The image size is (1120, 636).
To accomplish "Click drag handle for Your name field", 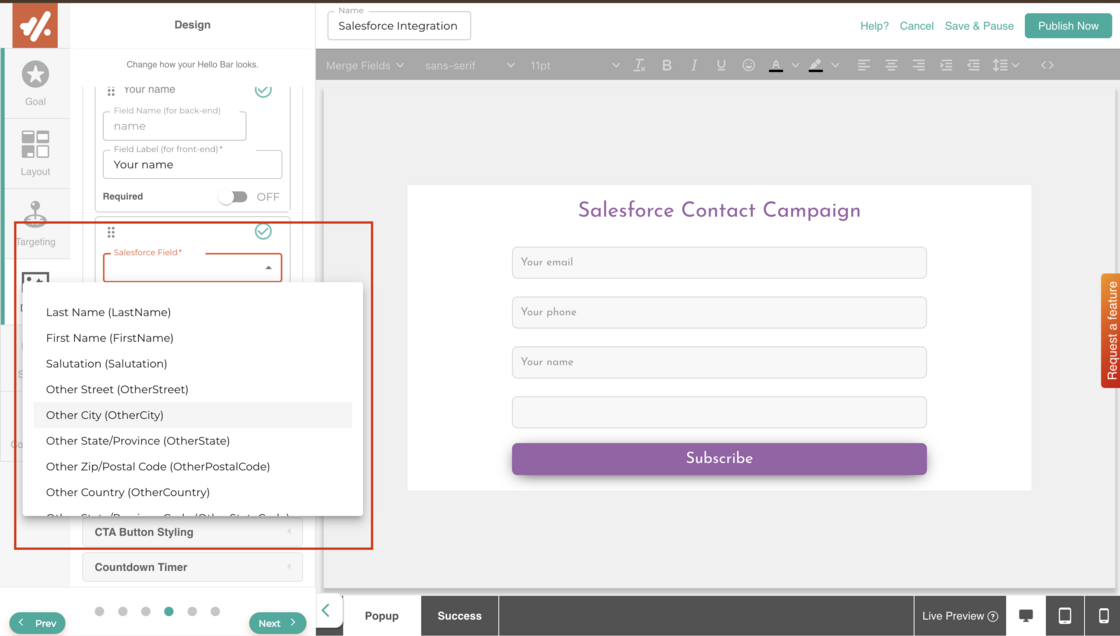I will pos(111,91).
